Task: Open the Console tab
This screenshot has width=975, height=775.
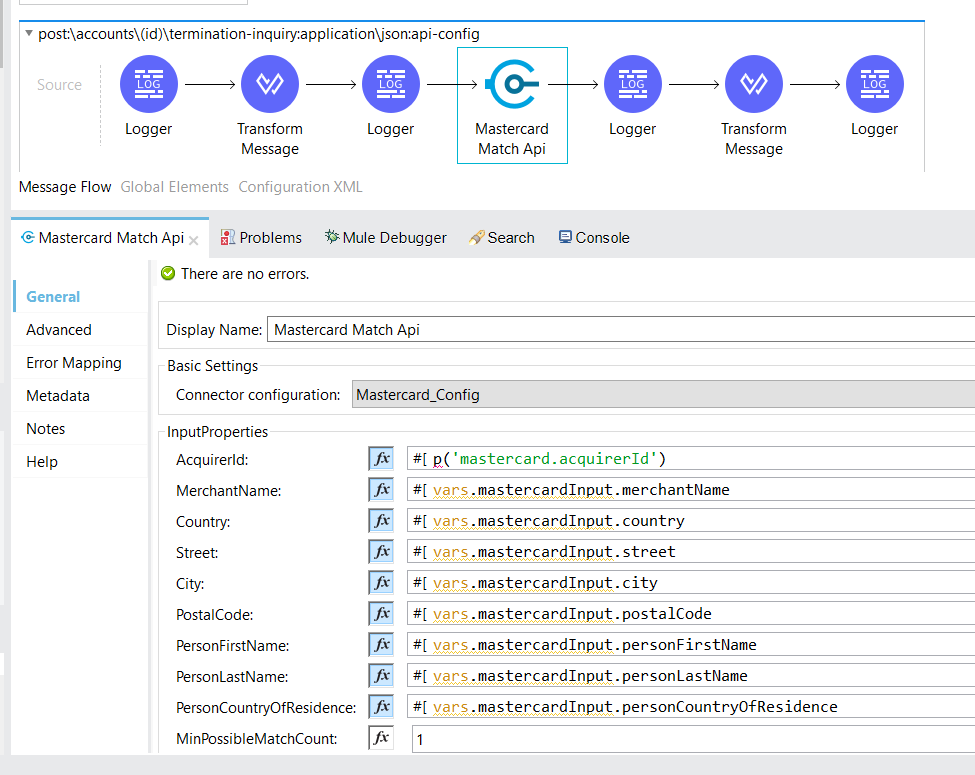Action: click(594, 238)
